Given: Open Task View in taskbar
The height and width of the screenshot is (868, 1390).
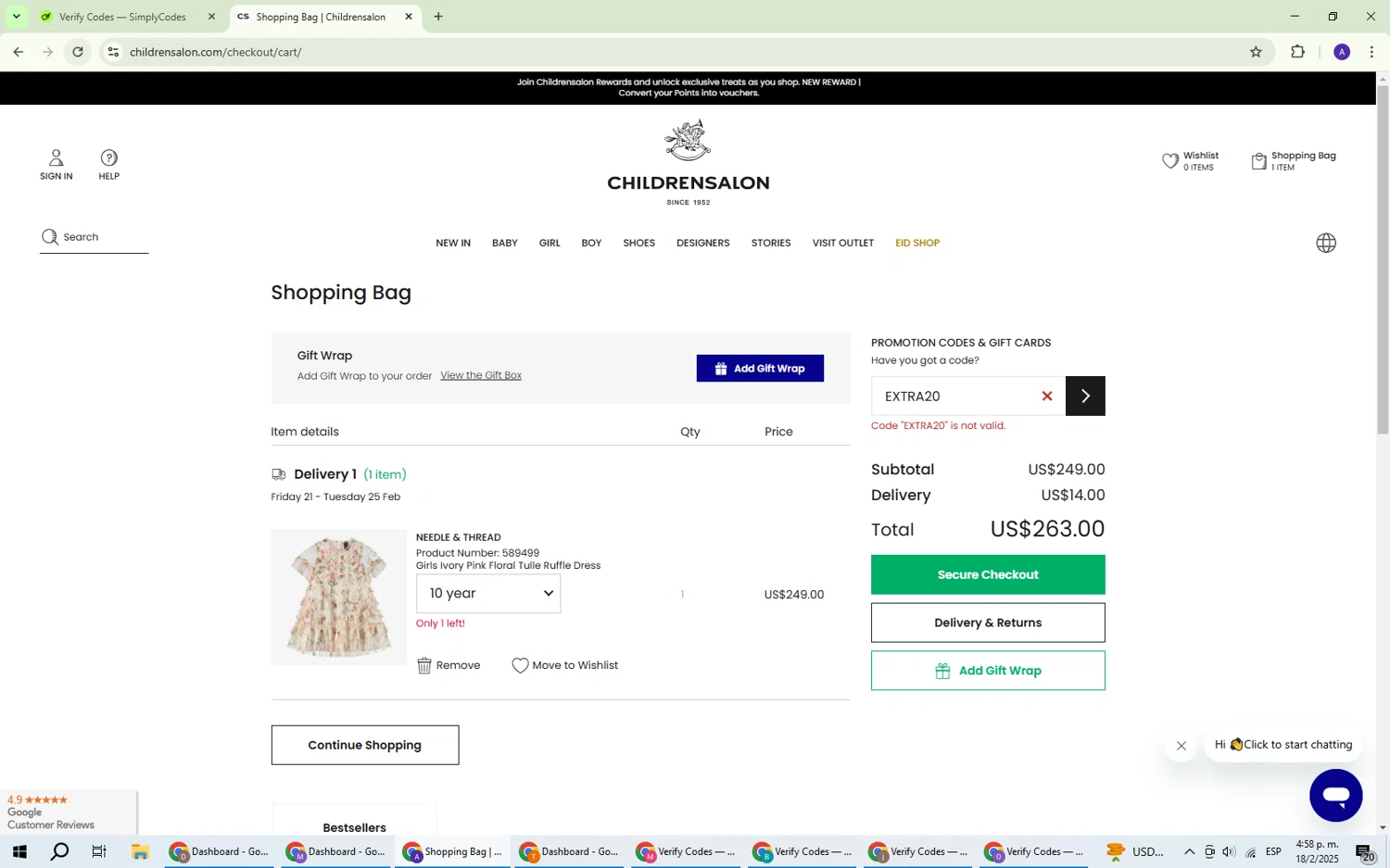Looking at the screenshot, I should pyautogui.click(x=99, y=851).
